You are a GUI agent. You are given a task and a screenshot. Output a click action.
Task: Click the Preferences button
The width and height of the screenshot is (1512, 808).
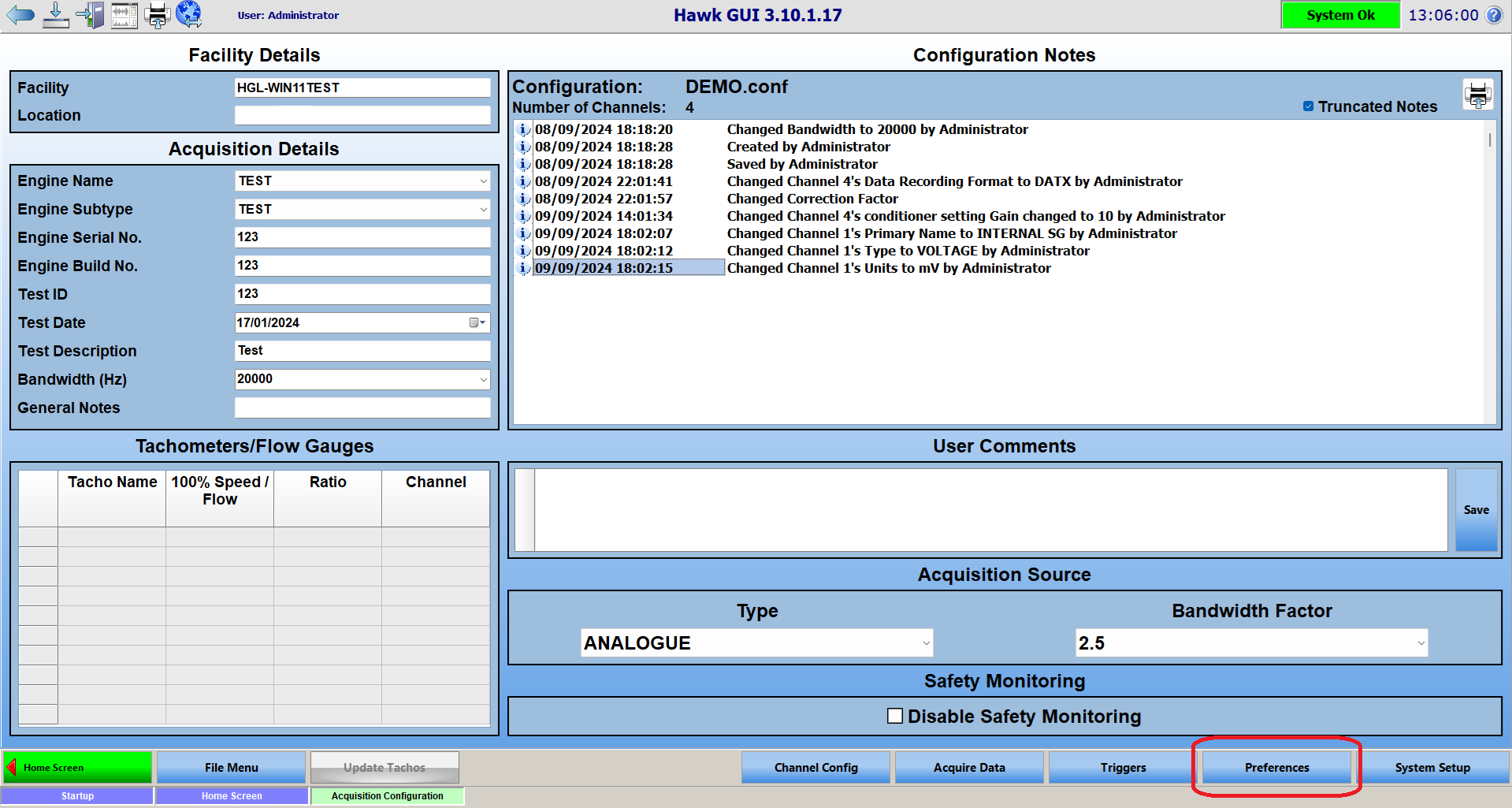click(1276, 768)
